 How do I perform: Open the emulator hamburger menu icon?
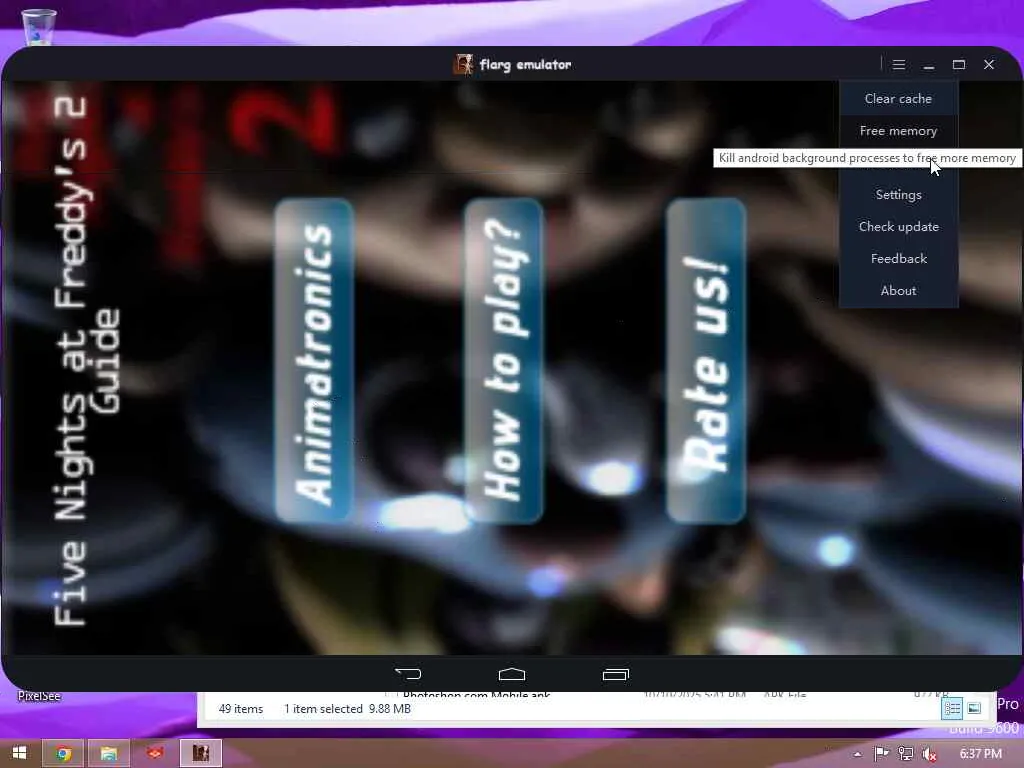[x=899, y=65]
